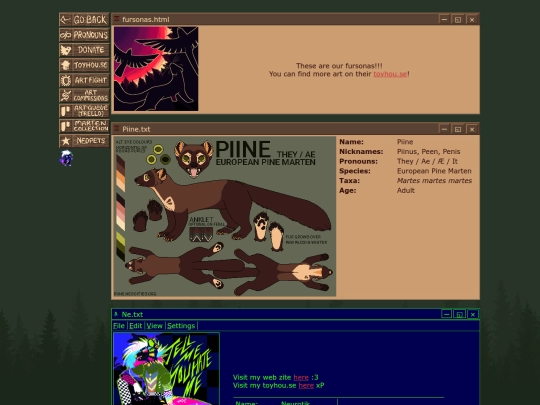Image resolution: width=540 pixels, height=405 pixels.
Task: Close the Piine.txt window
Action: 472,129
